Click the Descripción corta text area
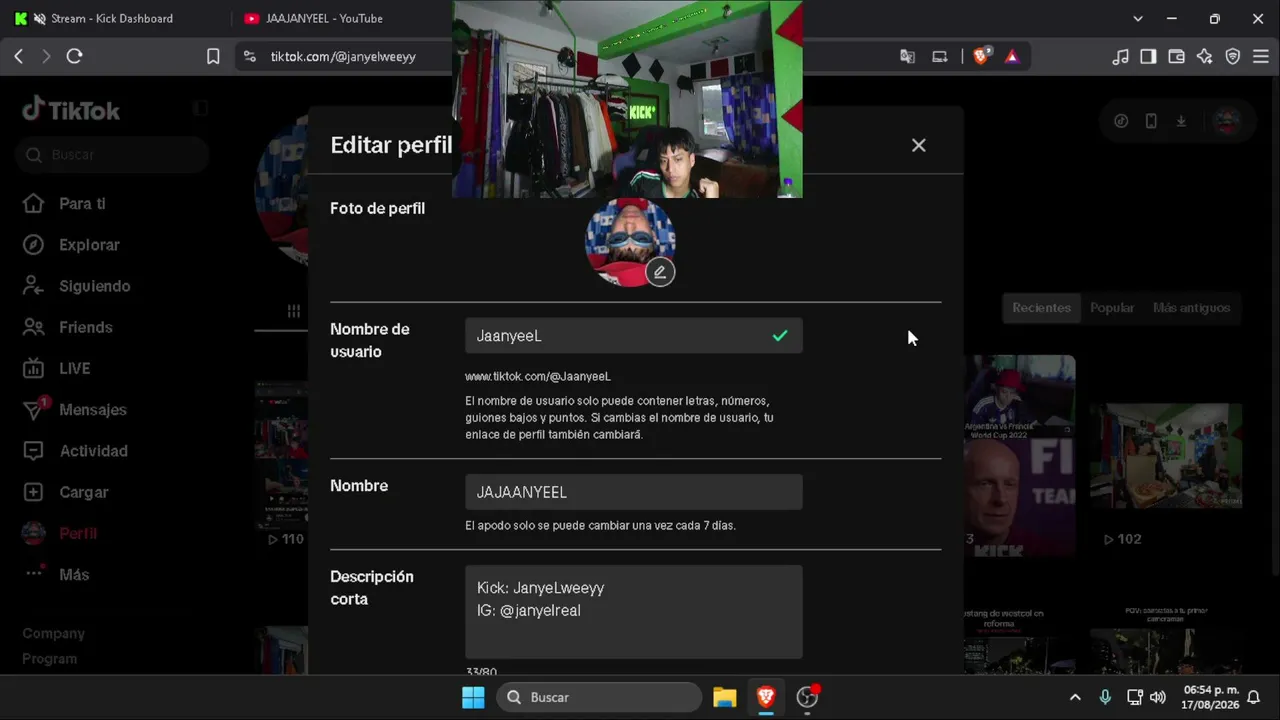This screenshot has height=720, width=1280. click(634, 612)
